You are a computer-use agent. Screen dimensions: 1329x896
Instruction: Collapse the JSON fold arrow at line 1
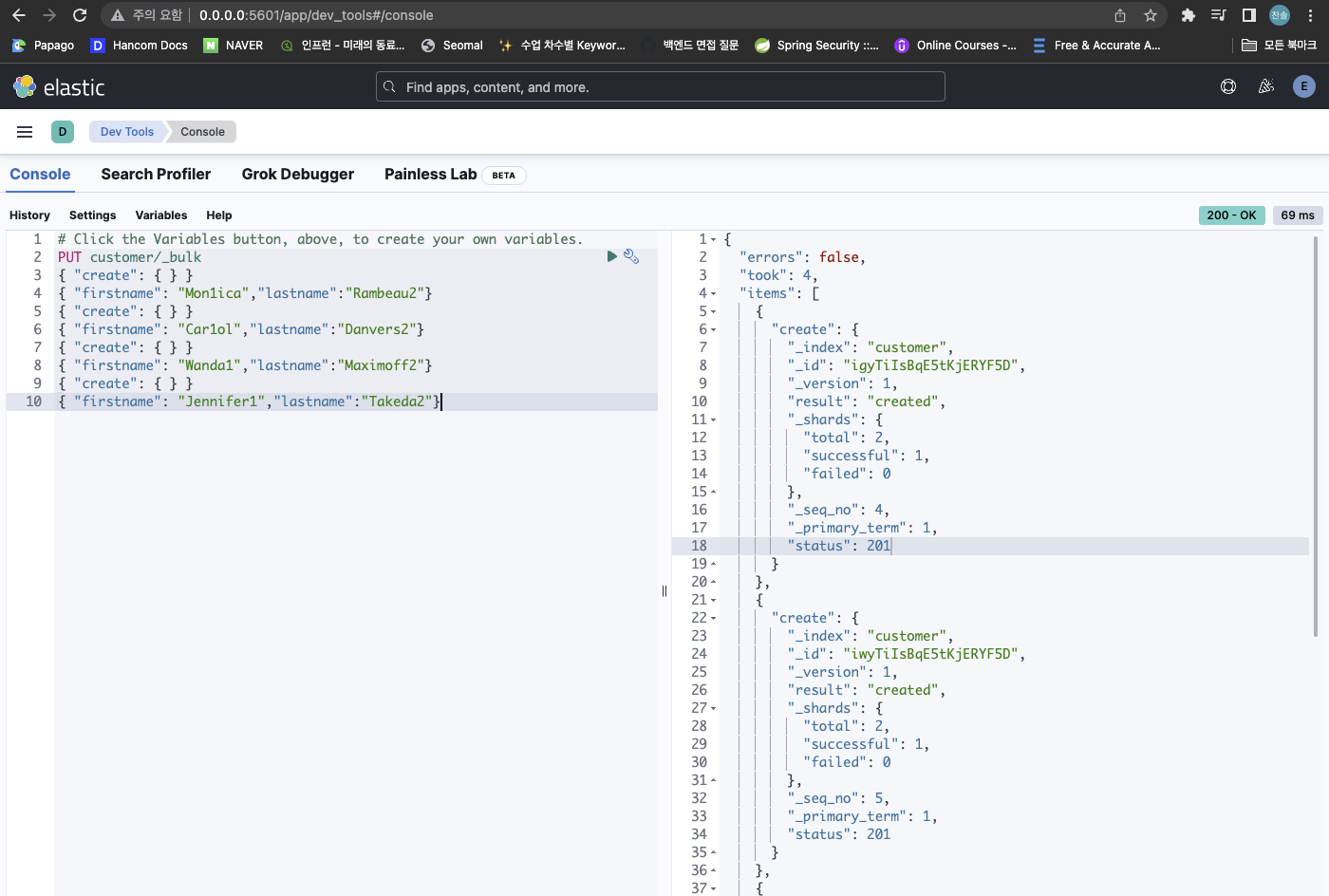click(714, 240)
